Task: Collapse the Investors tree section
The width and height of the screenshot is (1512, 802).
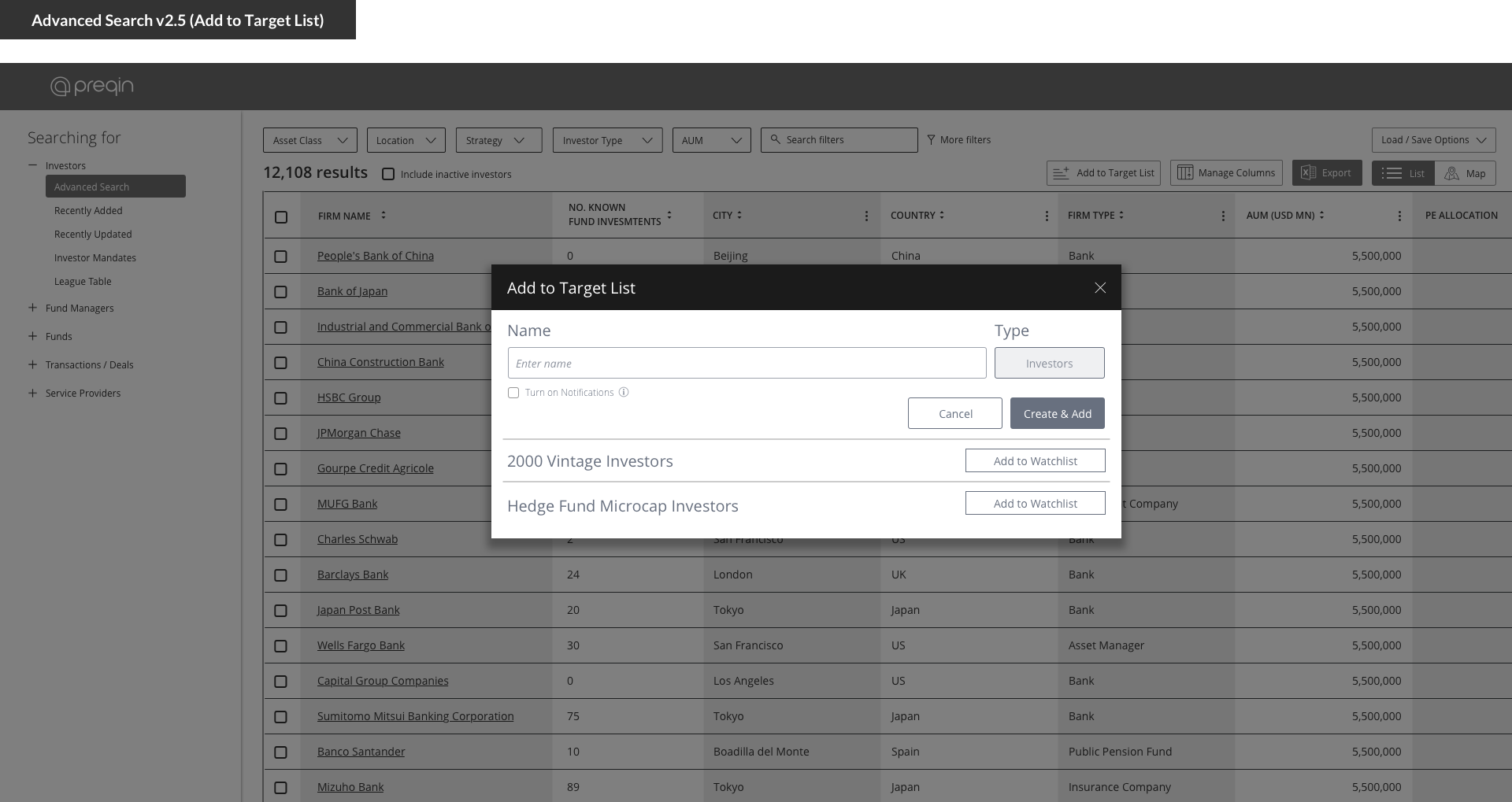Action: point(32,165)
